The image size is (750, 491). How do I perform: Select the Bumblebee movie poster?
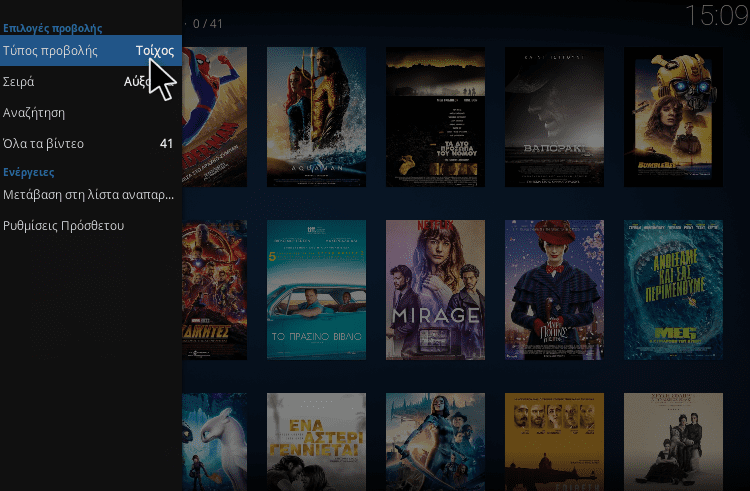673,117
